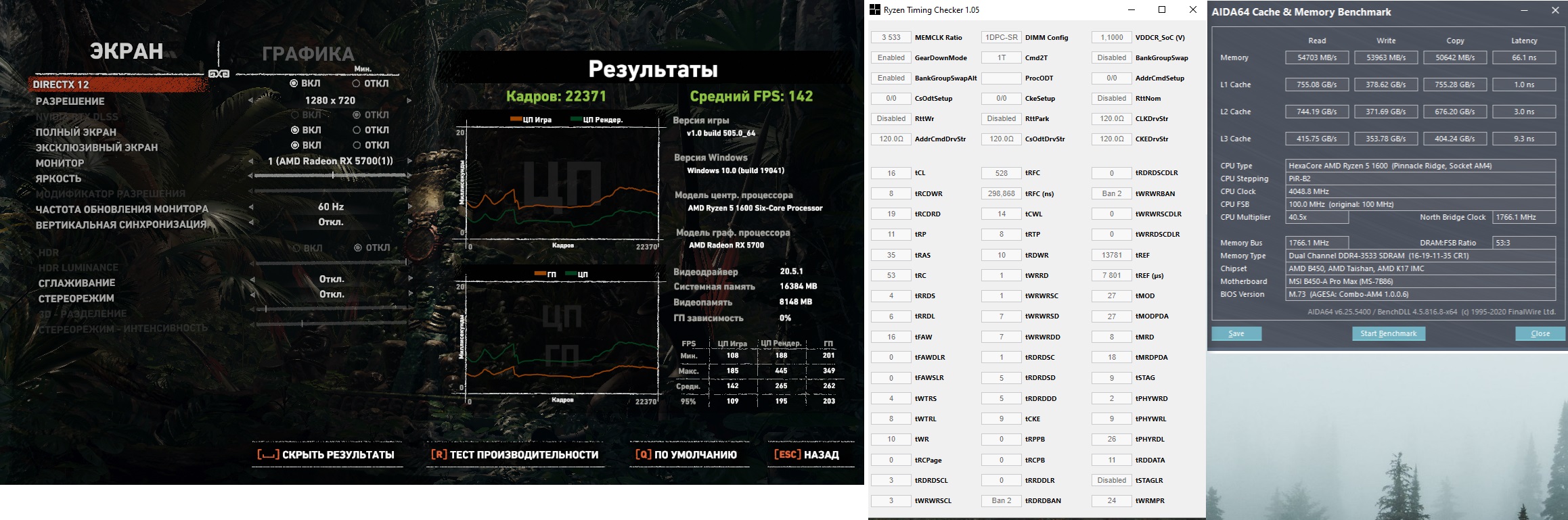Go back with the НАЗАД button
The image size is (1568, 520).
[x=807, y=455]
